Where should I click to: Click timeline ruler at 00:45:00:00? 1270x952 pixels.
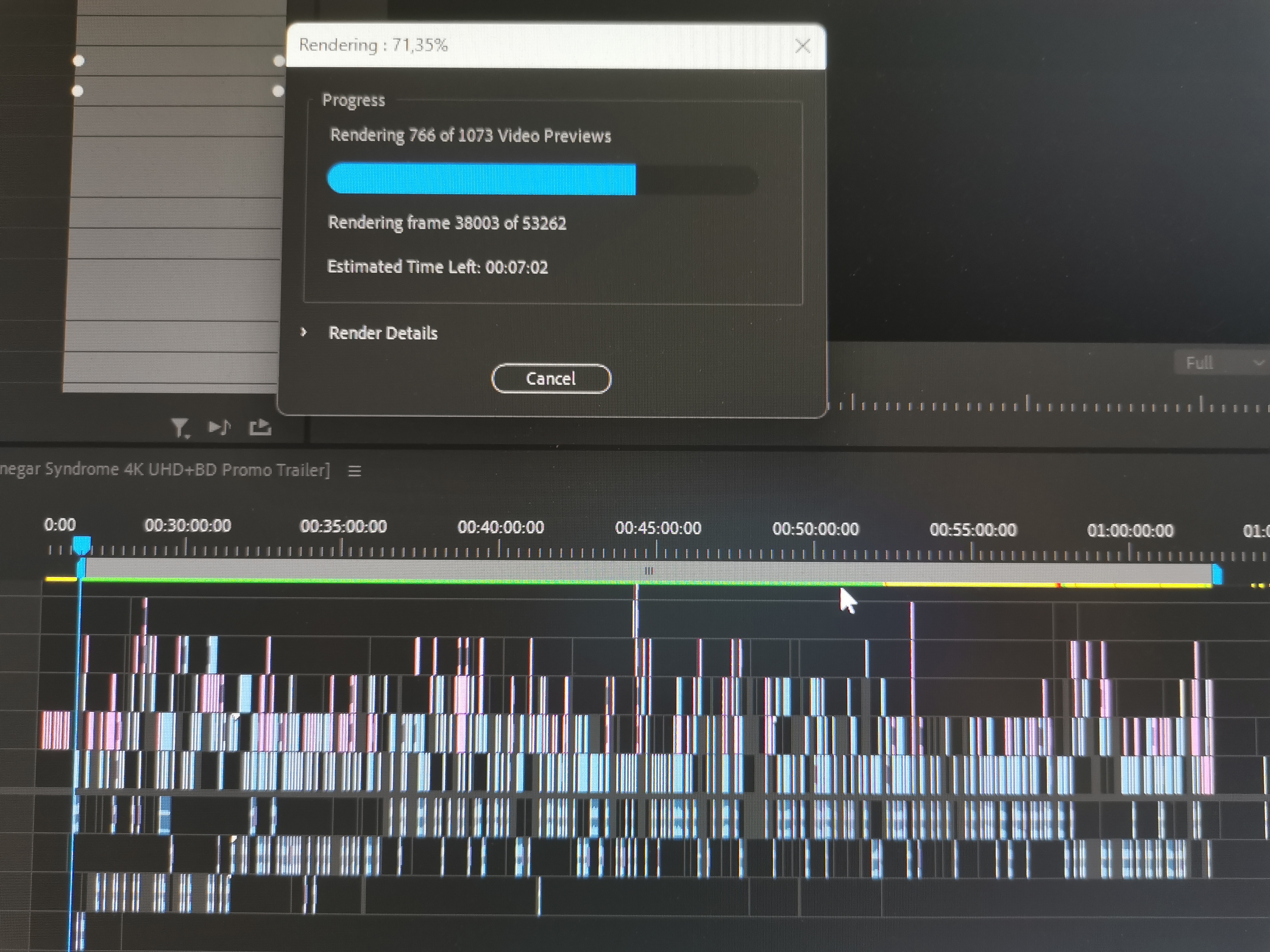tap(658, 528)
